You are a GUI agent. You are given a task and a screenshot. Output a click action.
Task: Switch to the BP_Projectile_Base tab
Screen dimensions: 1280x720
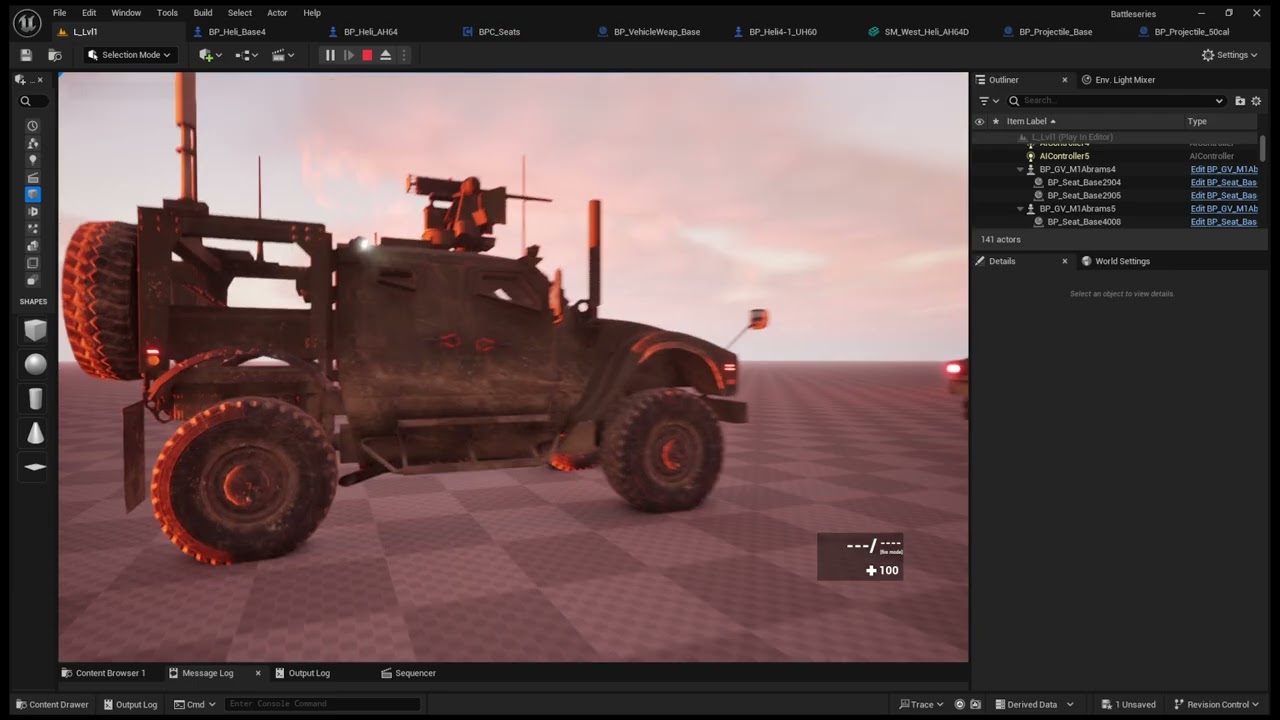point(1055,32)
